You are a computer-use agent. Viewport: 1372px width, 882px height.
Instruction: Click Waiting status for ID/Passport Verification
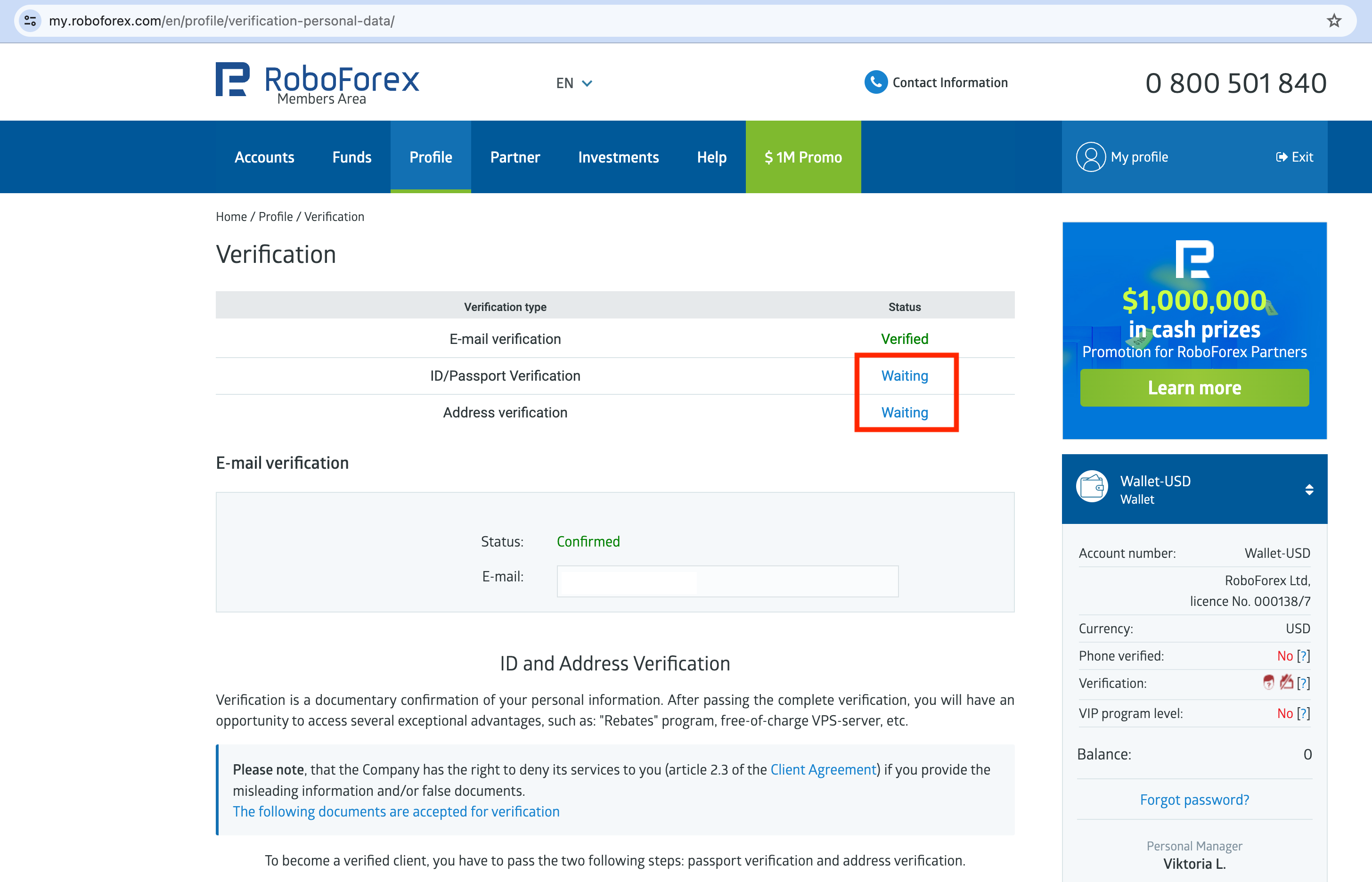coord(904,376)
